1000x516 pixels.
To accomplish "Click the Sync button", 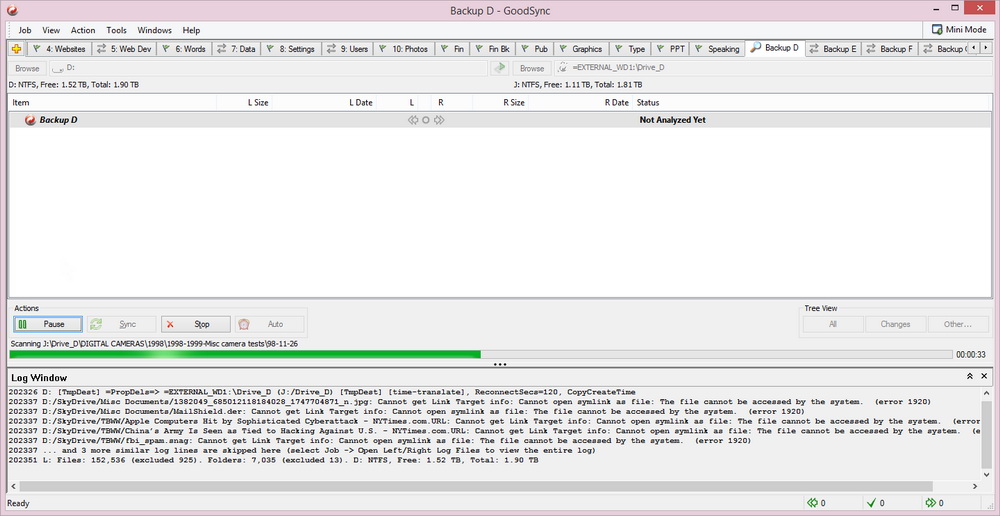I will (x=121, y=324).
